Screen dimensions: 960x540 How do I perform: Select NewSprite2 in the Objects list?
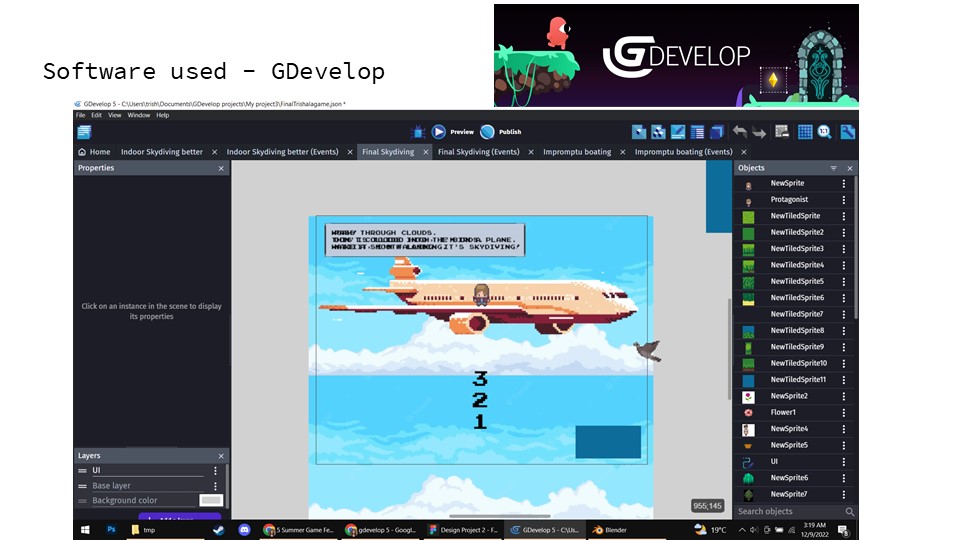tap(793, 396)
